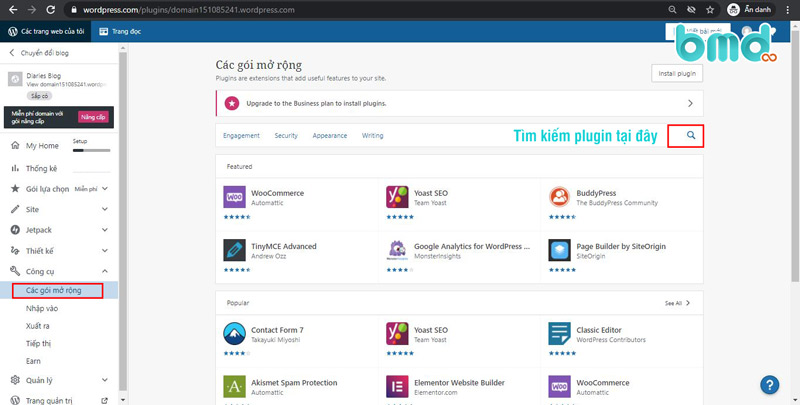Image resolution: width=800 pixels, height=405 pixels.
Task: Click the browser reload icon
Action: pos(51,10)
